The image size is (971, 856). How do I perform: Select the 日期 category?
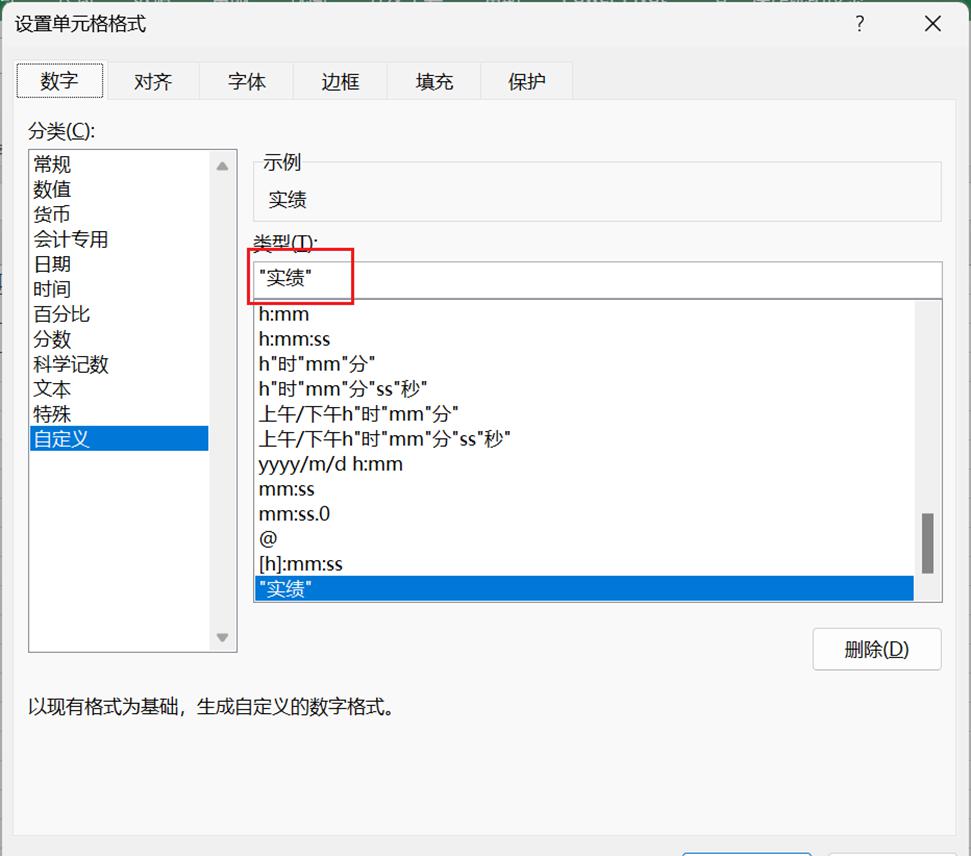click(120, 264)
